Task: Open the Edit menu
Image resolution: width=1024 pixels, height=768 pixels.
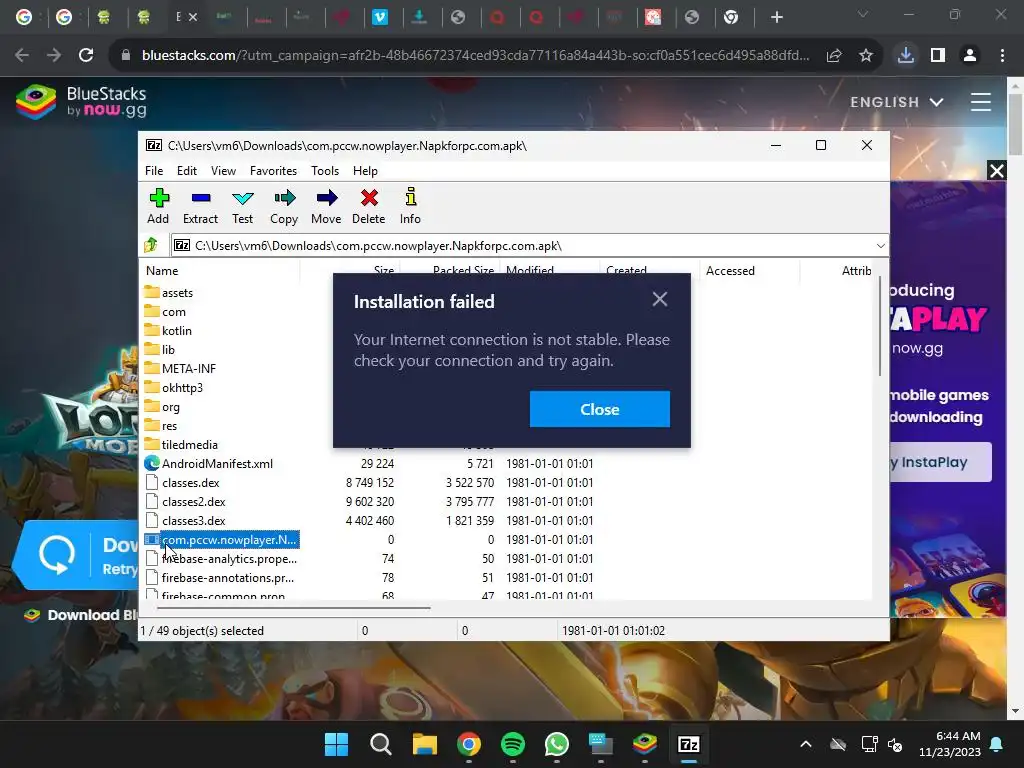Action: [187, 170]
